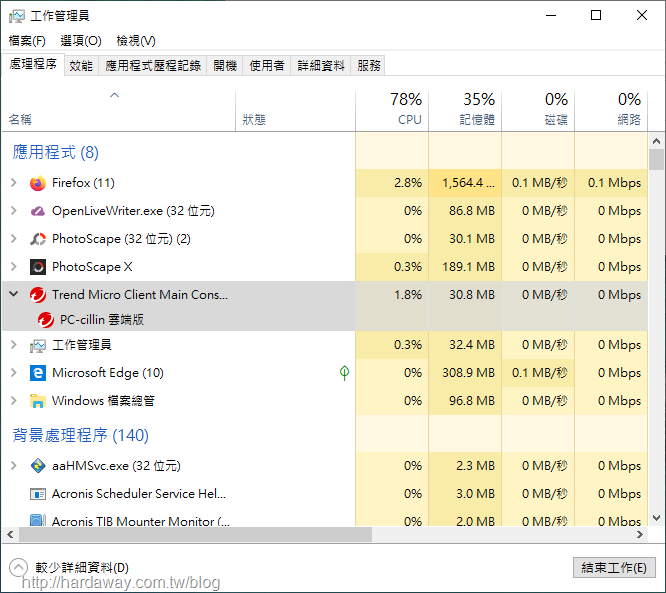Switch to the 應用程式歷程記錄 tab

pos(152,66)
